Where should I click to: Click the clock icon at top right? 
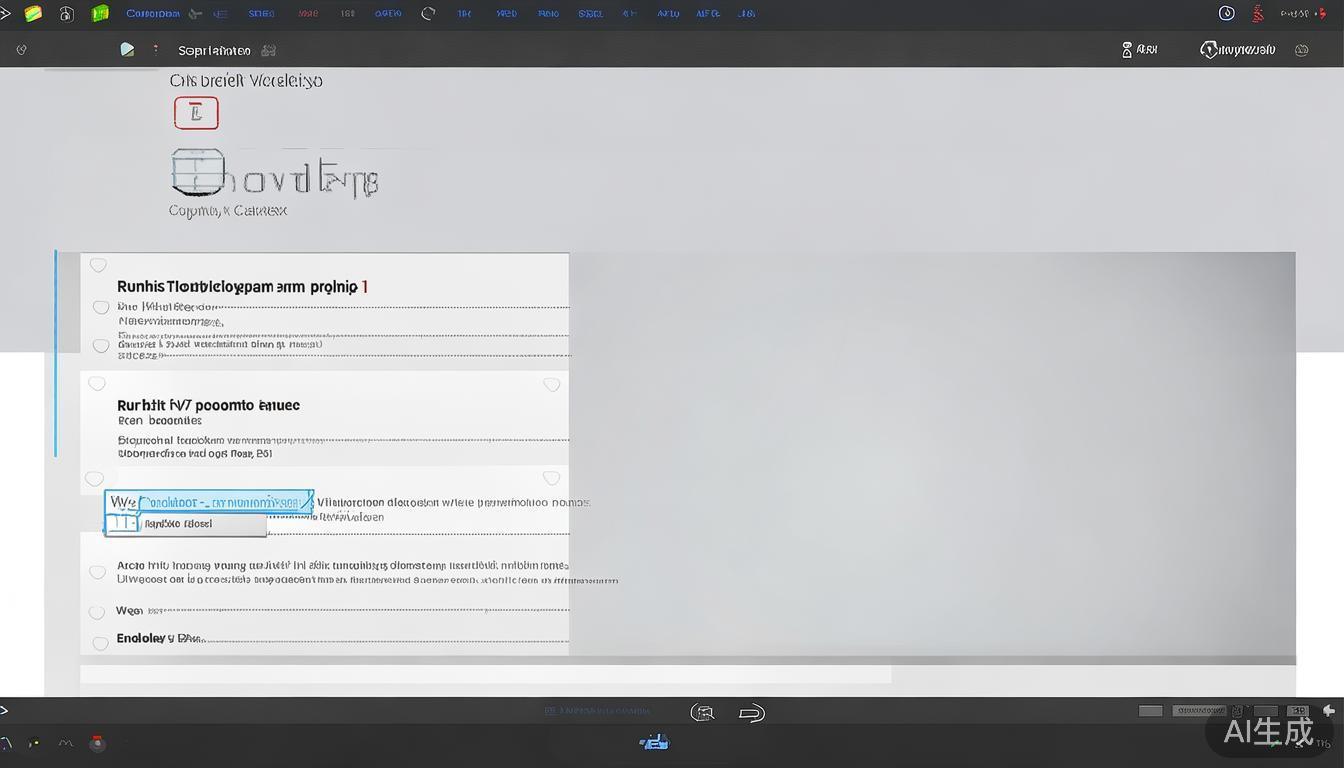(x=1226, y=14)
